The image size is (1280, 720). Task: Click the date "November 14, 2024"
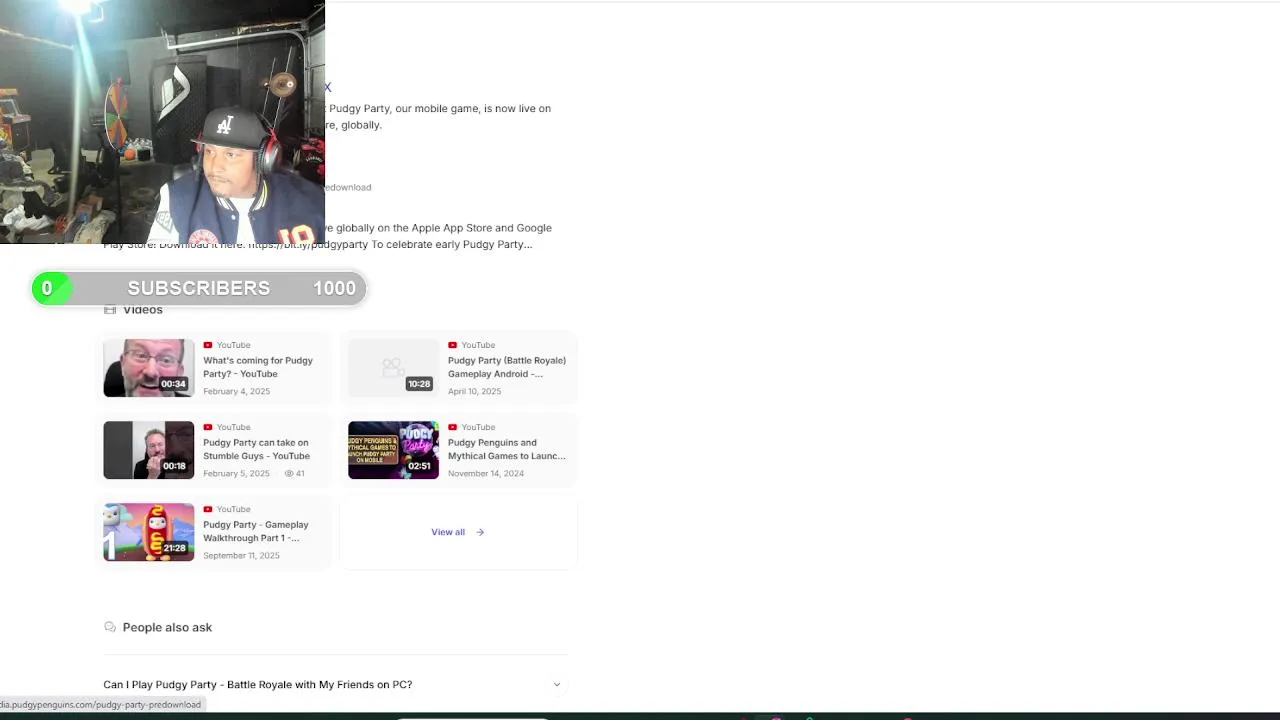pyautogui.click(x=486, y=473)
